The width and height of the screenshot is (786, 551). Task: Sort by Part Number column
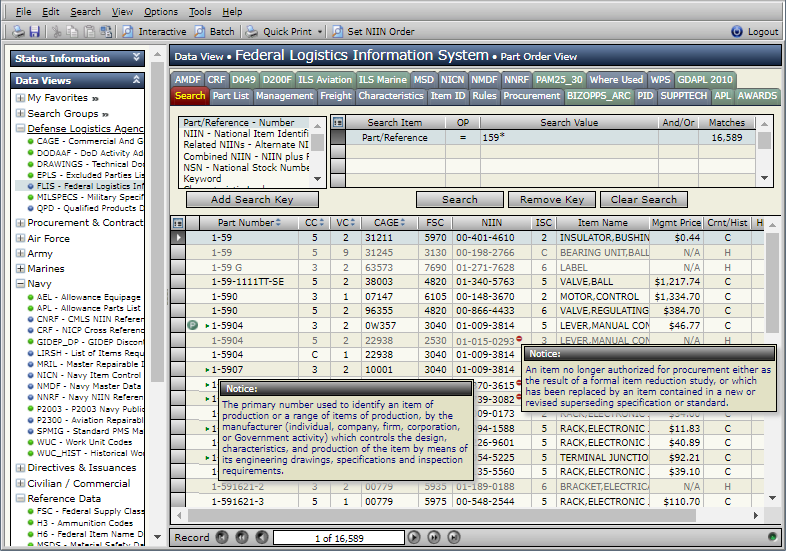click(x=249, y=223)
